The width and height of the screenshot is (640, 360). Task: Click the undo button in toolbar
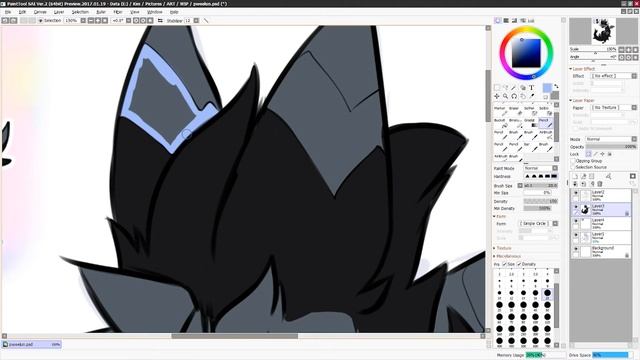[5, 20]
